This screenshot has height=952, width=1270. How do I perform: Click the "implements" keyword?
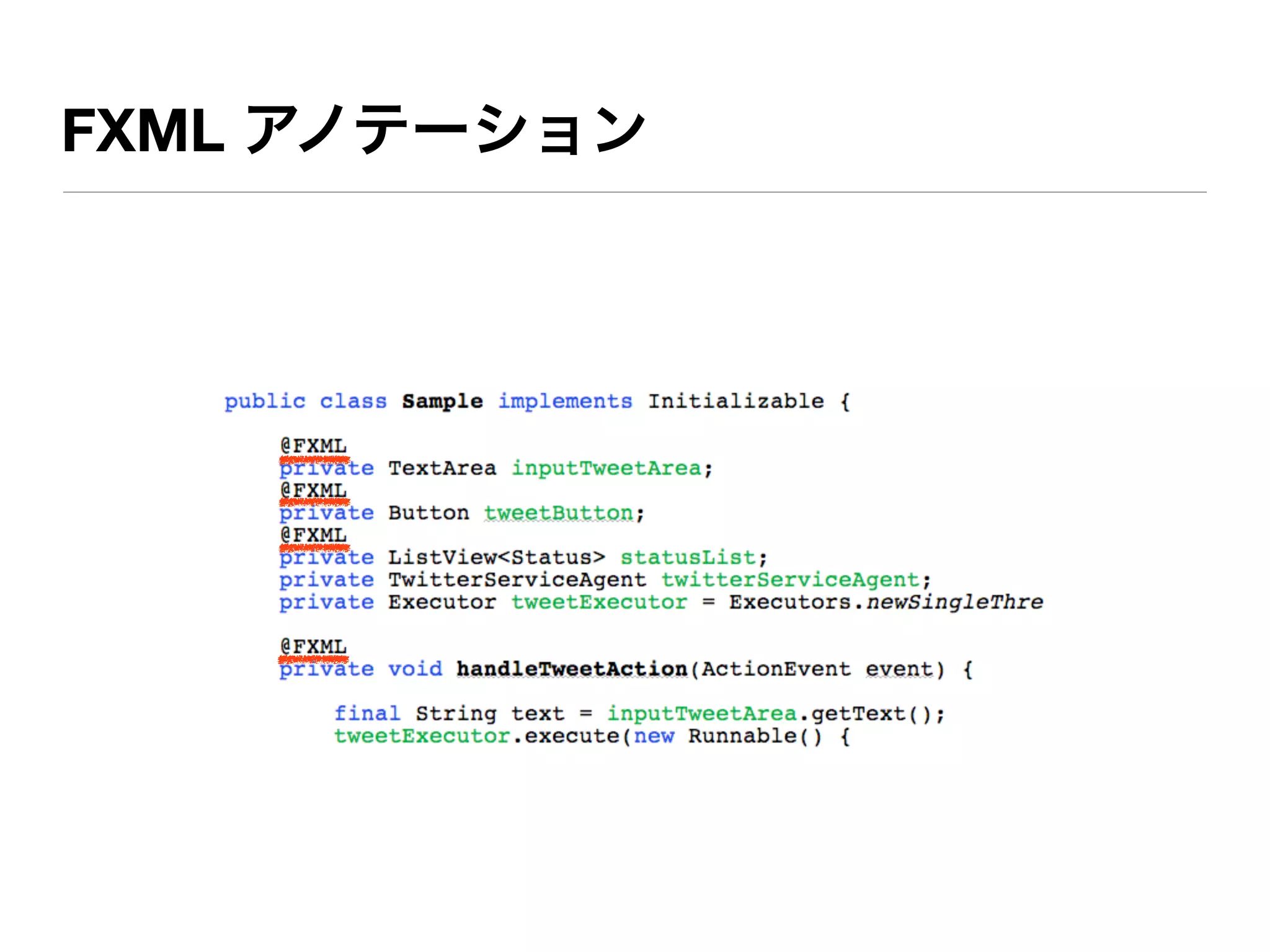click(565, 402)
